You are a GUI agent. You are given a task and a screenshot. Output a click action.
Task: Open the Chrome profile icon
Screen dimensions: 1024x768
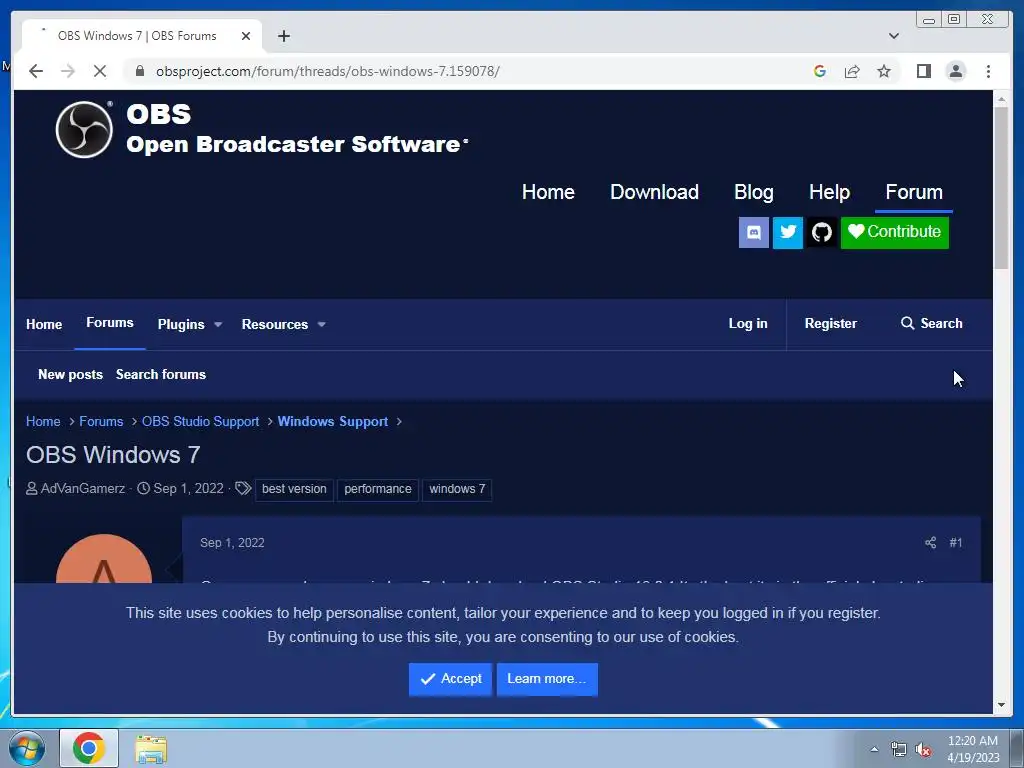955,71
